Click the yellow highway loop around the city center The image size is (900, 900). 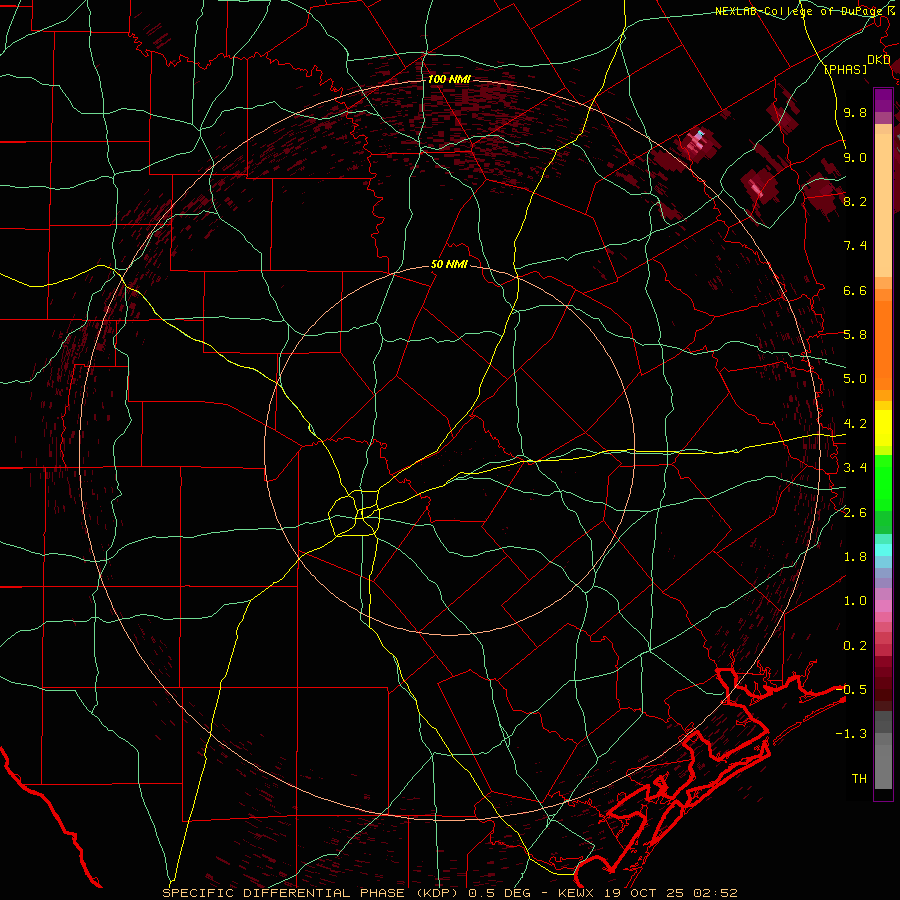click(354, 513)
